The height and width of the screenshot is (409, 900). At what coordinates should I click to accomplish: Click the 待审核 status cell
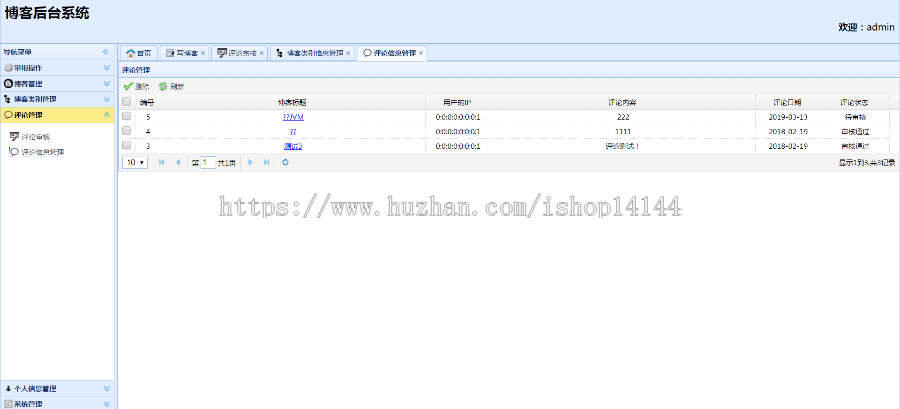point(854,117)
